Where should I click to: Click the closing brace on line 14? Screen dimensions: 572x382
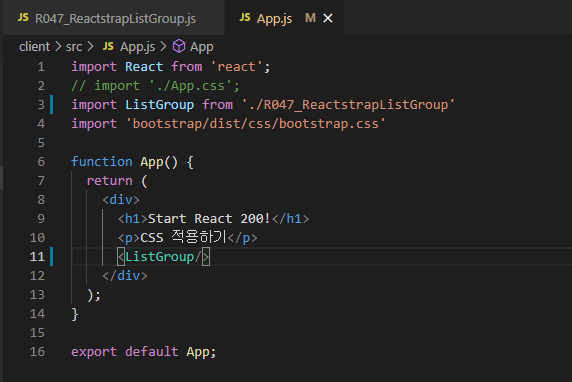[x=75, y=314]
